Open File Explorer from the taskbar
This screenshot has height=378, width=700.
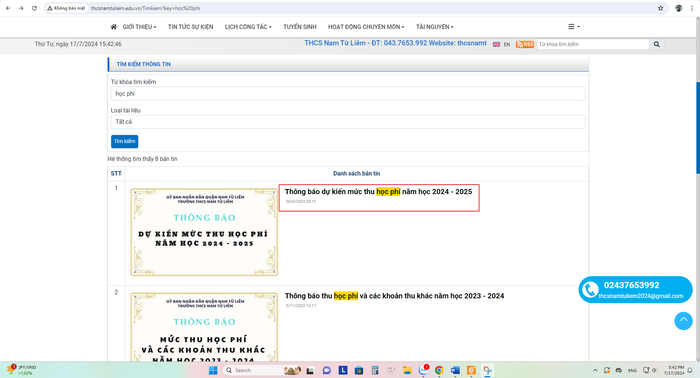pos(407,370)
